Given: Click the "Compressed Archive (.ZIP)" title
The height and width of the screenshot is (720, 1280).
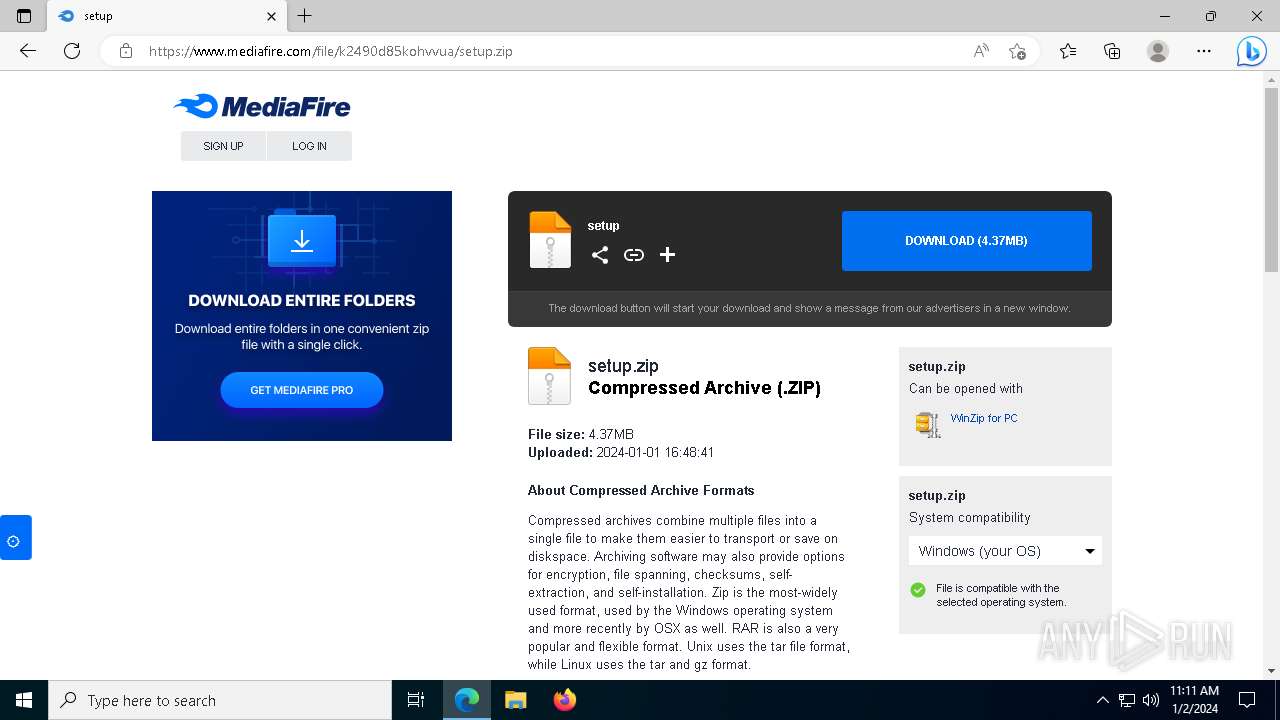Looking at the screenshot, I should (704, 388).
